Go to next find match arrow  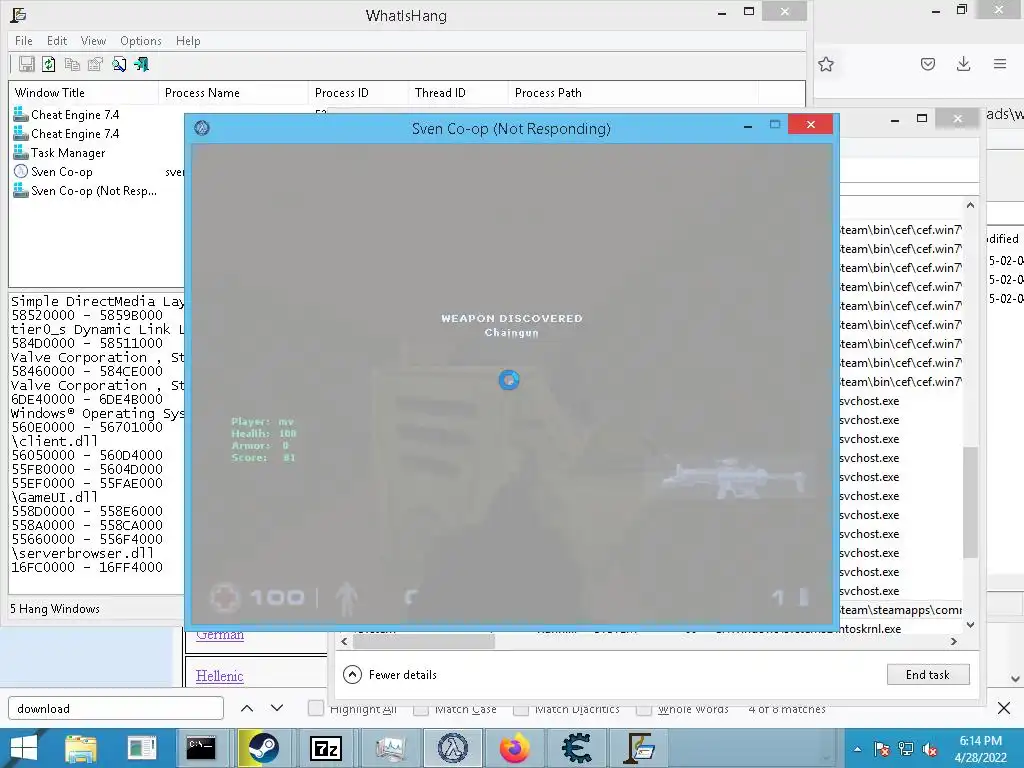[x=277, y=708]
